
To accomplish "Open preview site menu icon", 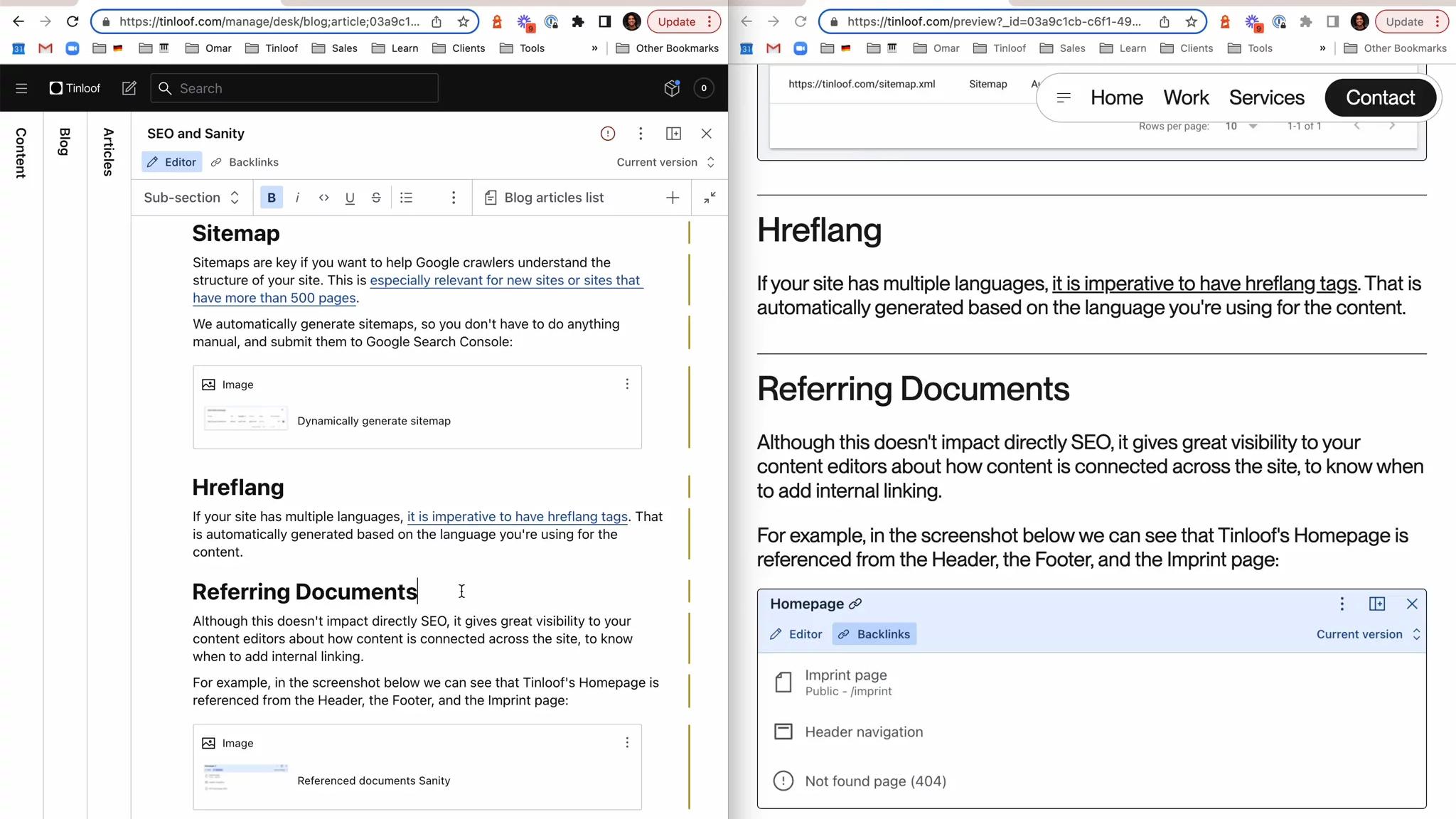I will point(1064,97).
